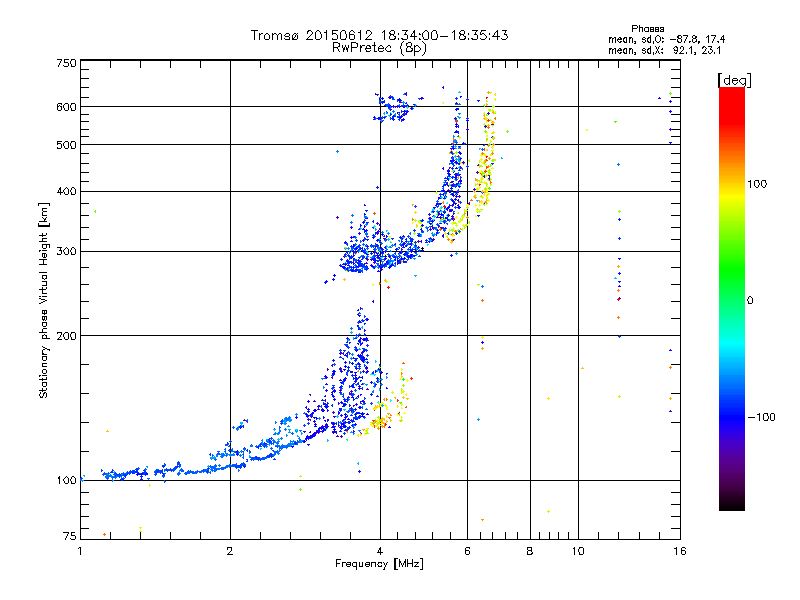Click the x-axis tick label '1'
Viewport: 800px width, 600px height.
(80, 551)
